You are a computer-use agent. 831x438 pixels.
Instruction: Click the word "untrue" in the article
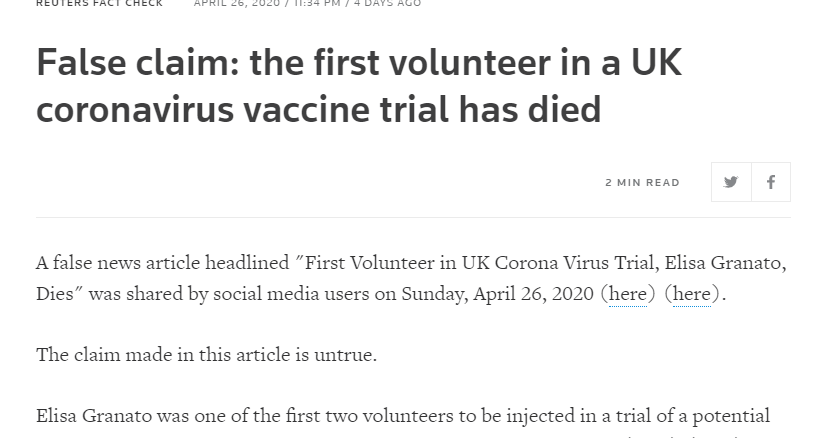[345, 354]
